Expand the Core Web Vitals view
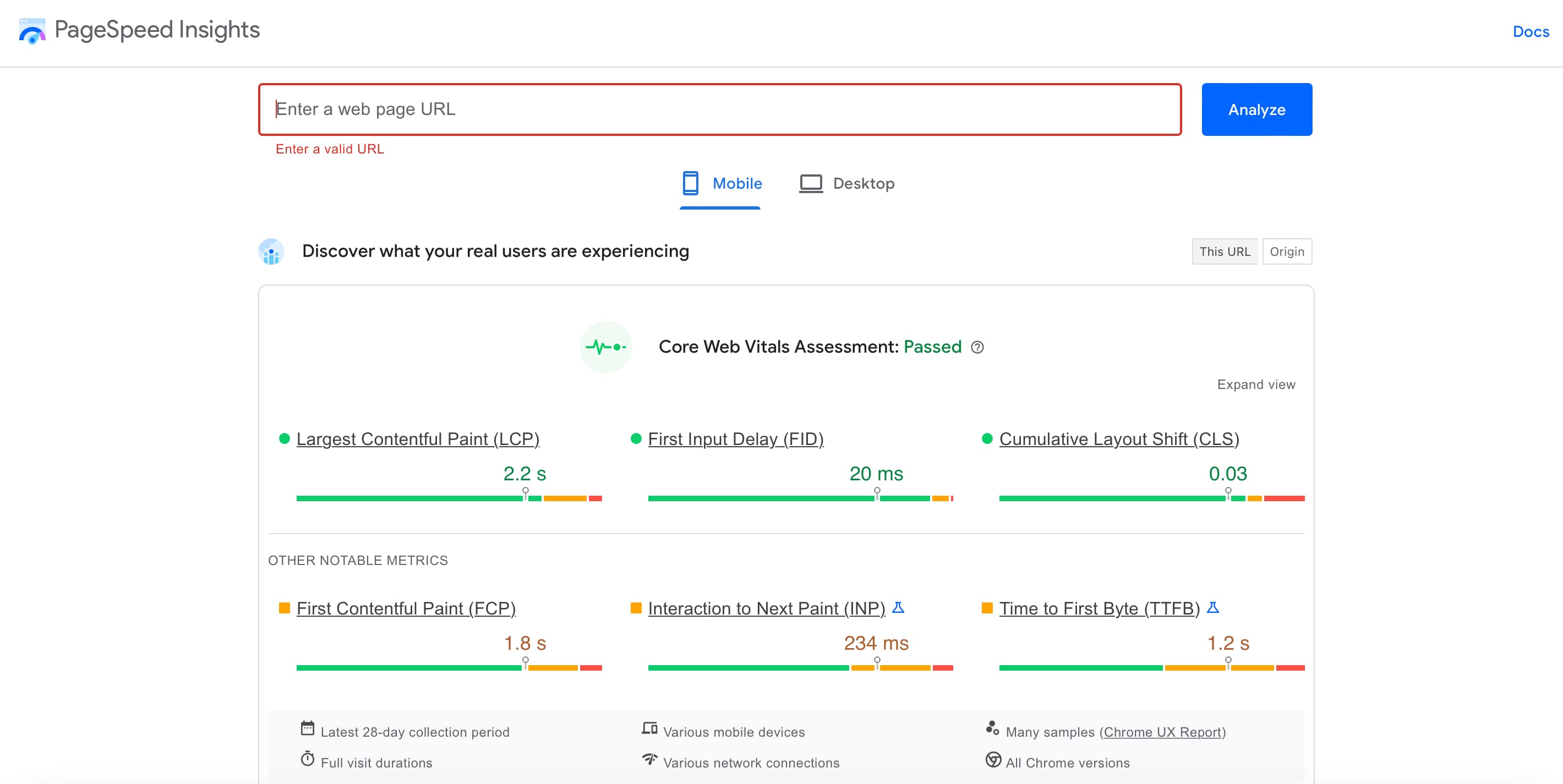The height and width of the screenshot is (784, 1563). pos(1255,384)
